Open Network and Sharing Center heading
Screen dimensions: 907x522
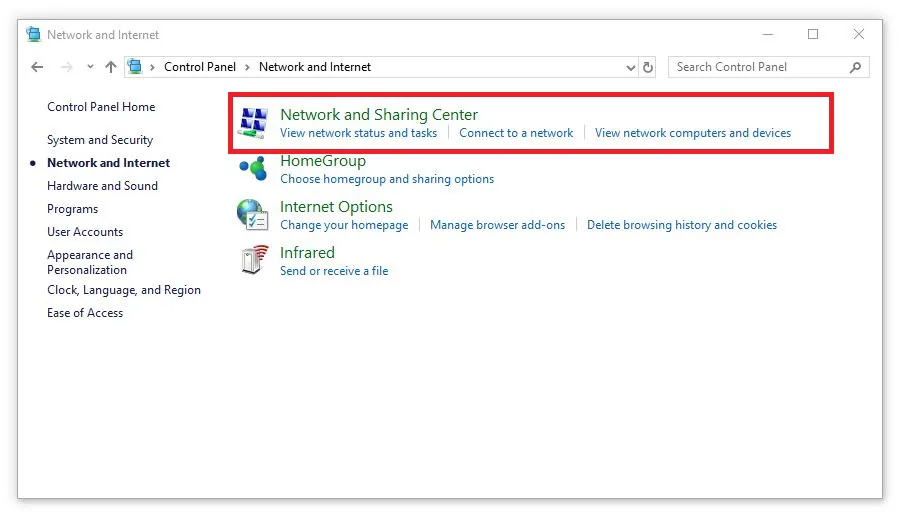(x=379, y=115)
